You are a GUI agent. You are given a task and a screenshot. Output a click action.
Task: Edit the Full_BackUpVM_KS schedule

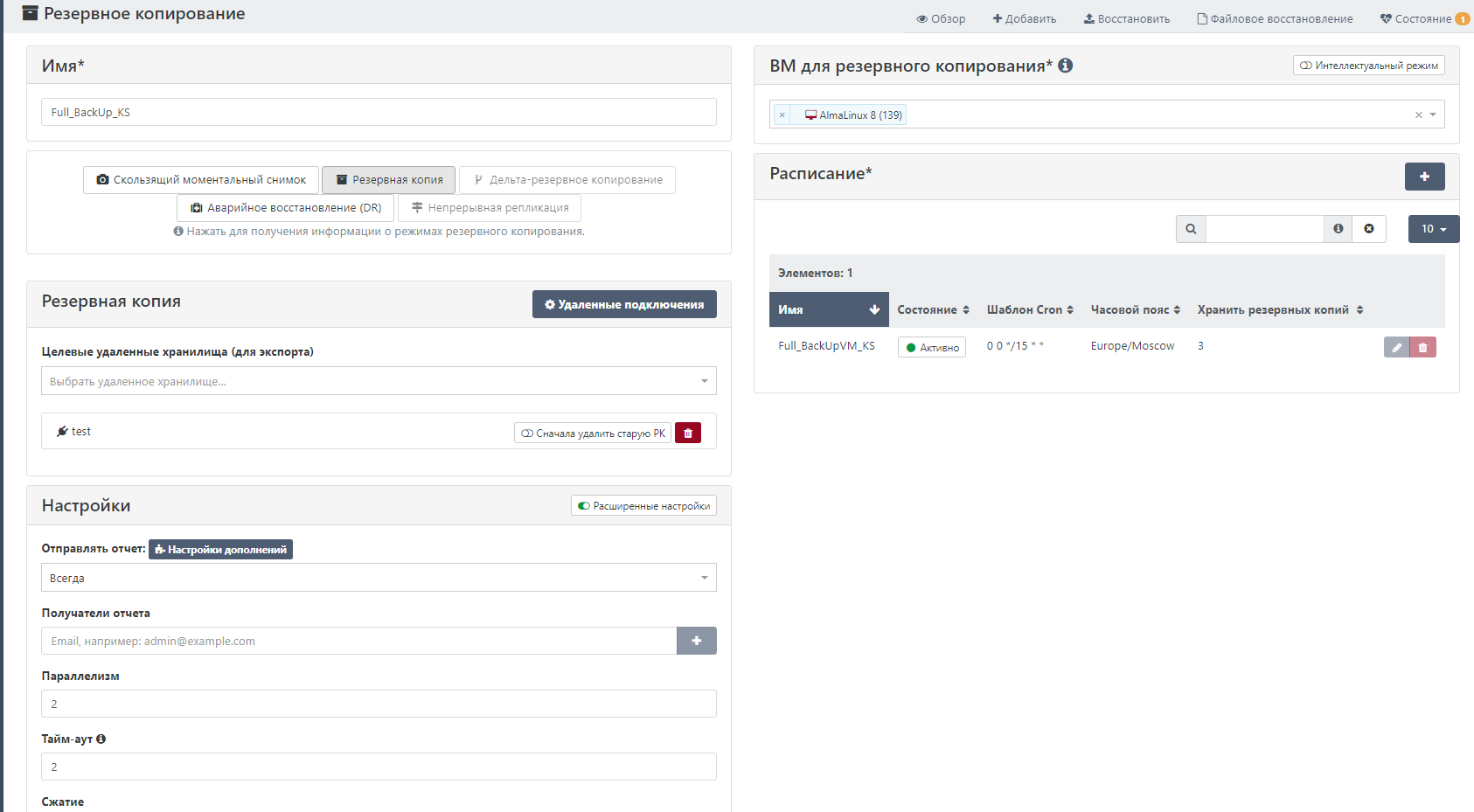click(x=1397, y=347)
